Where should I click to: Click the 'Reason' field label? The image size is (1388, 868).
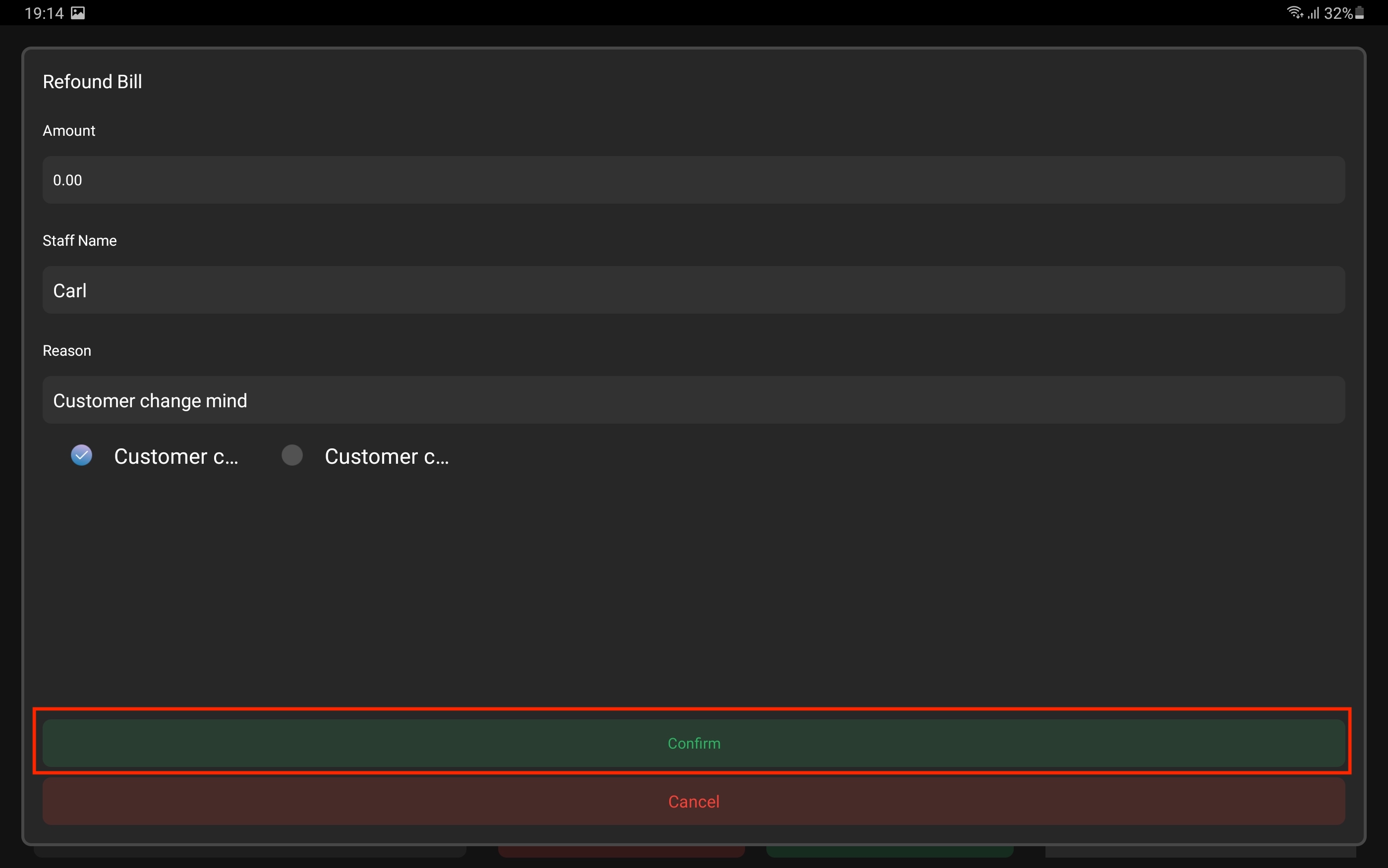pos(66,351)
